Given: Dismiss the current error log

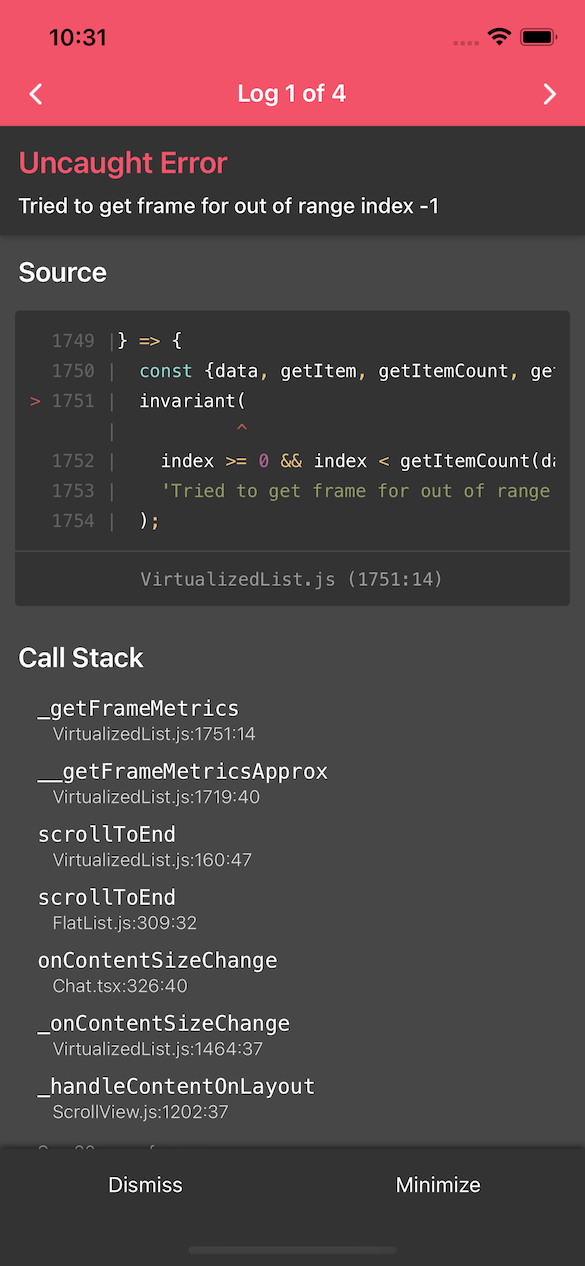Looking at the screenshot, I should [x=145, y=1185].
